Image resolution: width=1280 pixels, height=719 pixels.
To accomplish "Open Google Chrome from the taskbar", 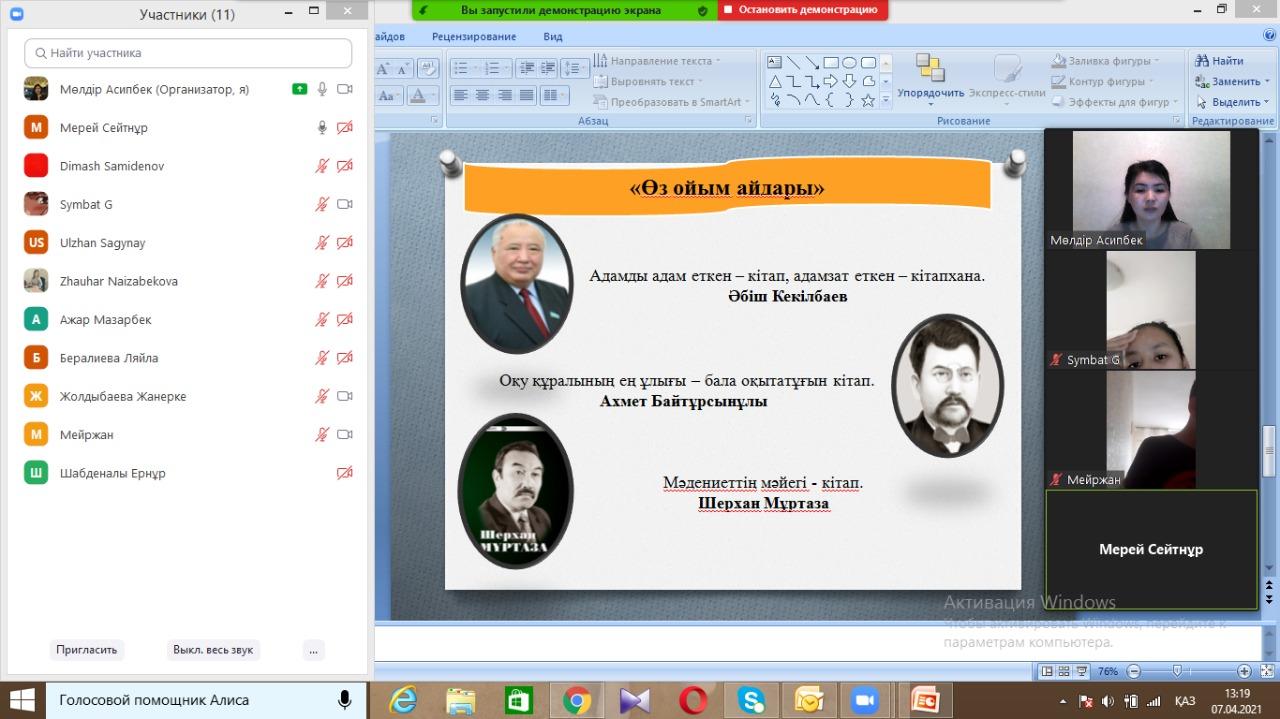I will [576, 700].
